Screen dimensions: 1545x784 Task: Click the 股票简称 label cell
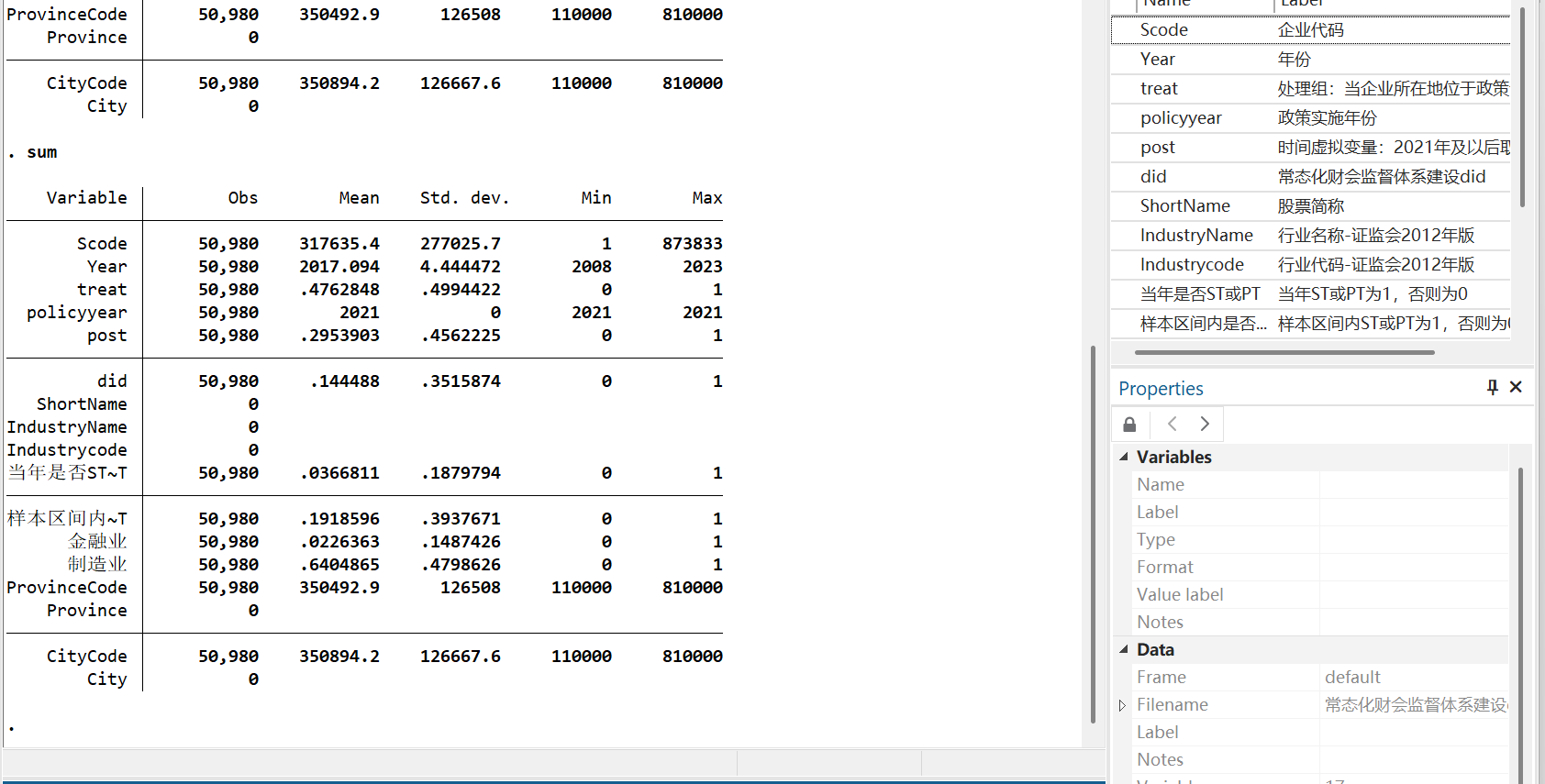click(1311, 206)
